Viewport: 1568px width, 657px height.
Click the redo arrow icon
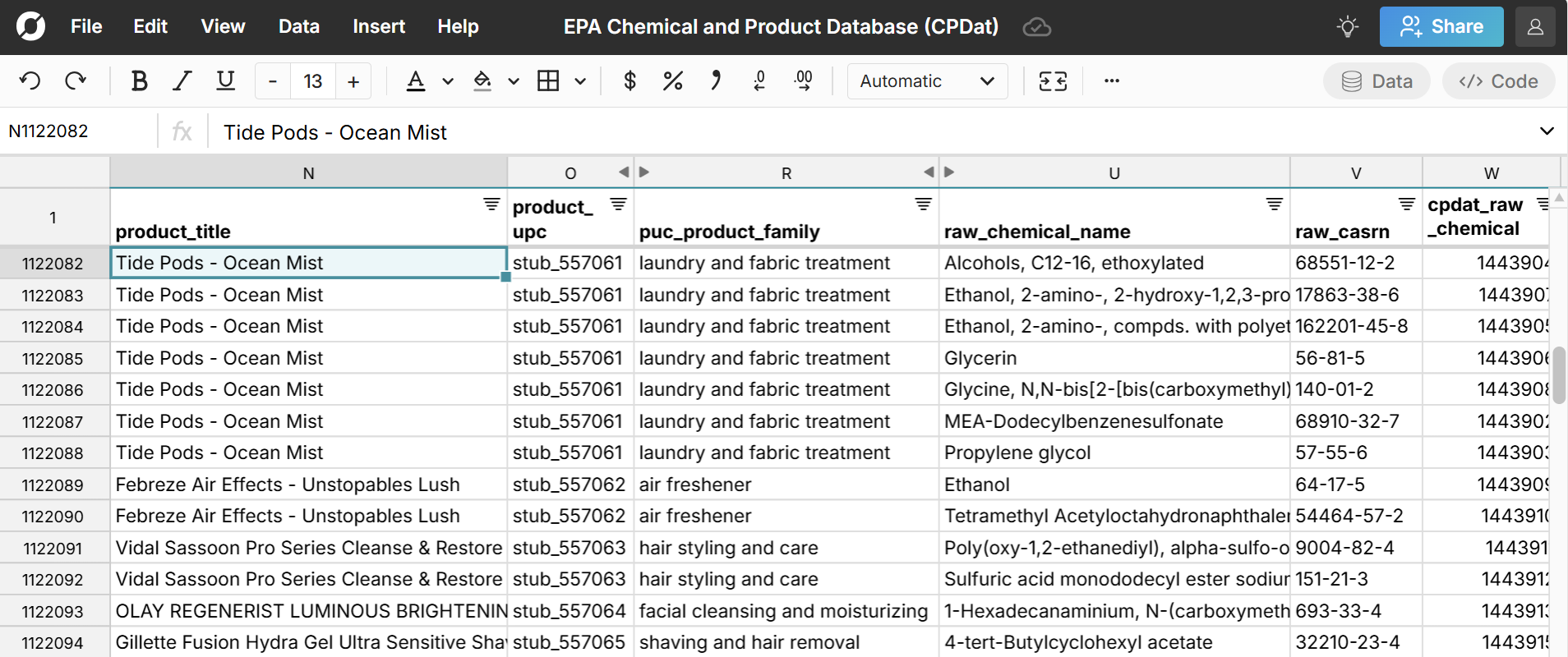(x=76, y=80)
